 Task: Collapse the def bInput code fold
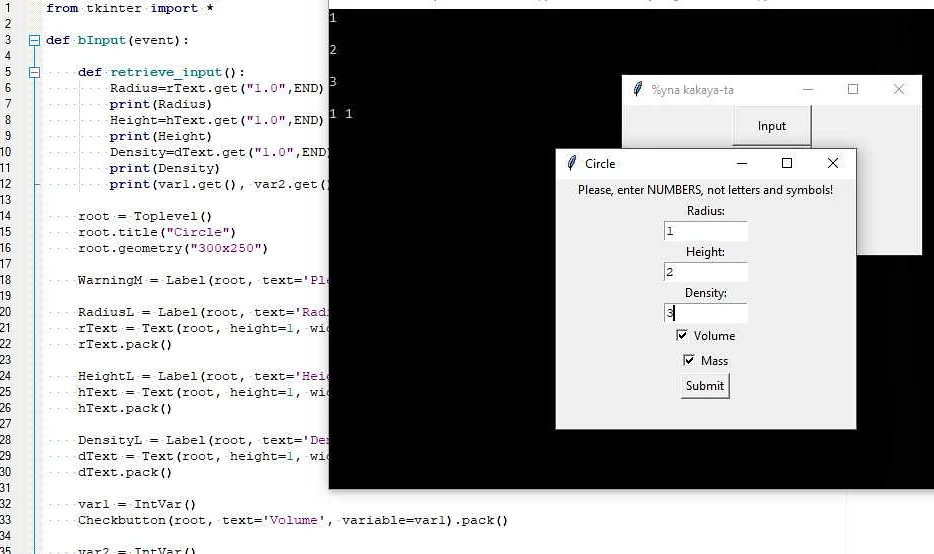(x=35, y=41)
